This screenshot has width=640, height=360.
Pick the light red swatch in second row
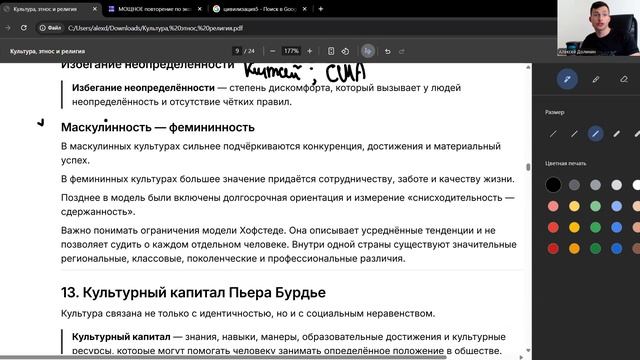pyautogui.click(x=553, y=206)
